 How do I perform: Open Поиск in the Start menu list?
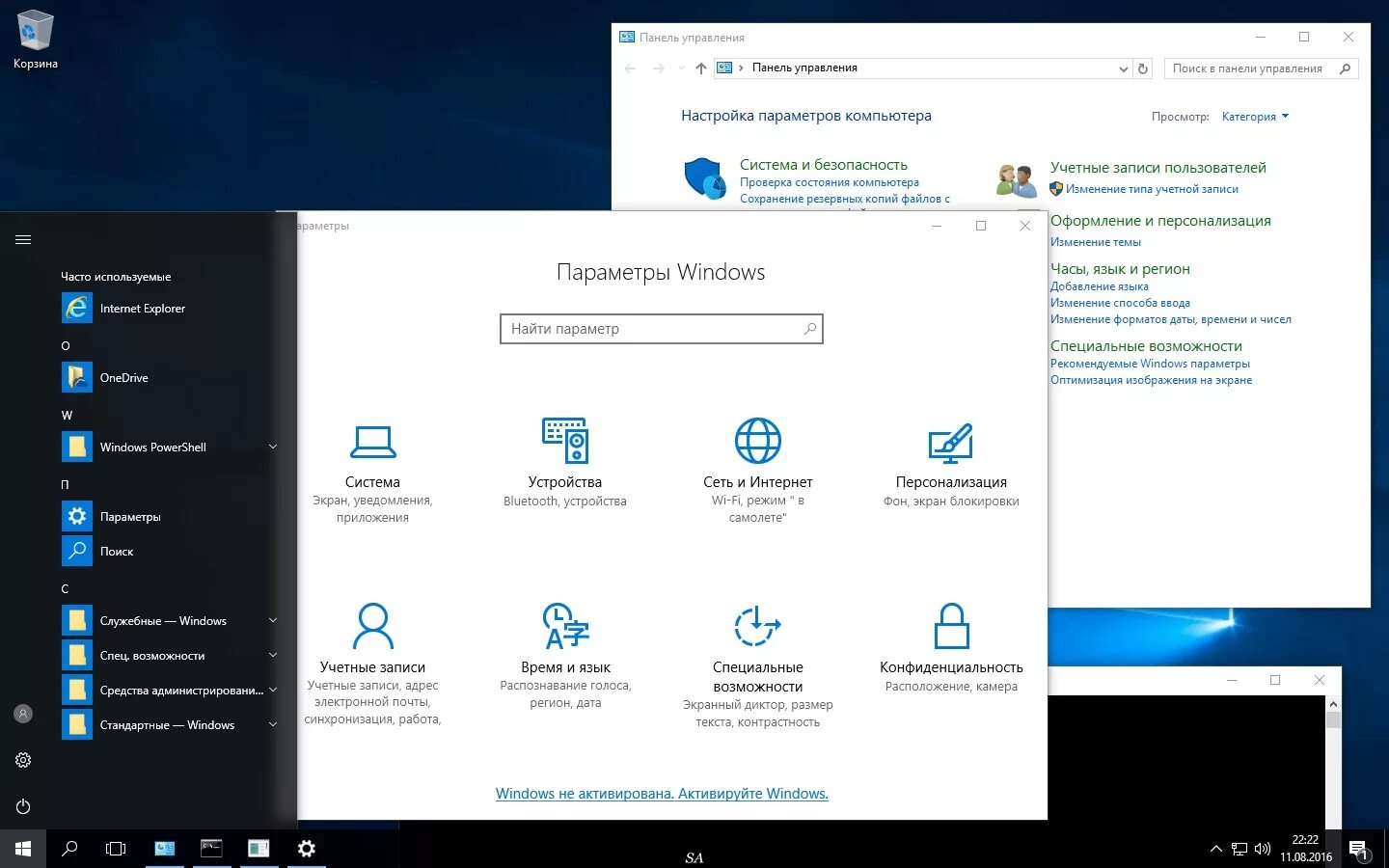click(170, 552)
